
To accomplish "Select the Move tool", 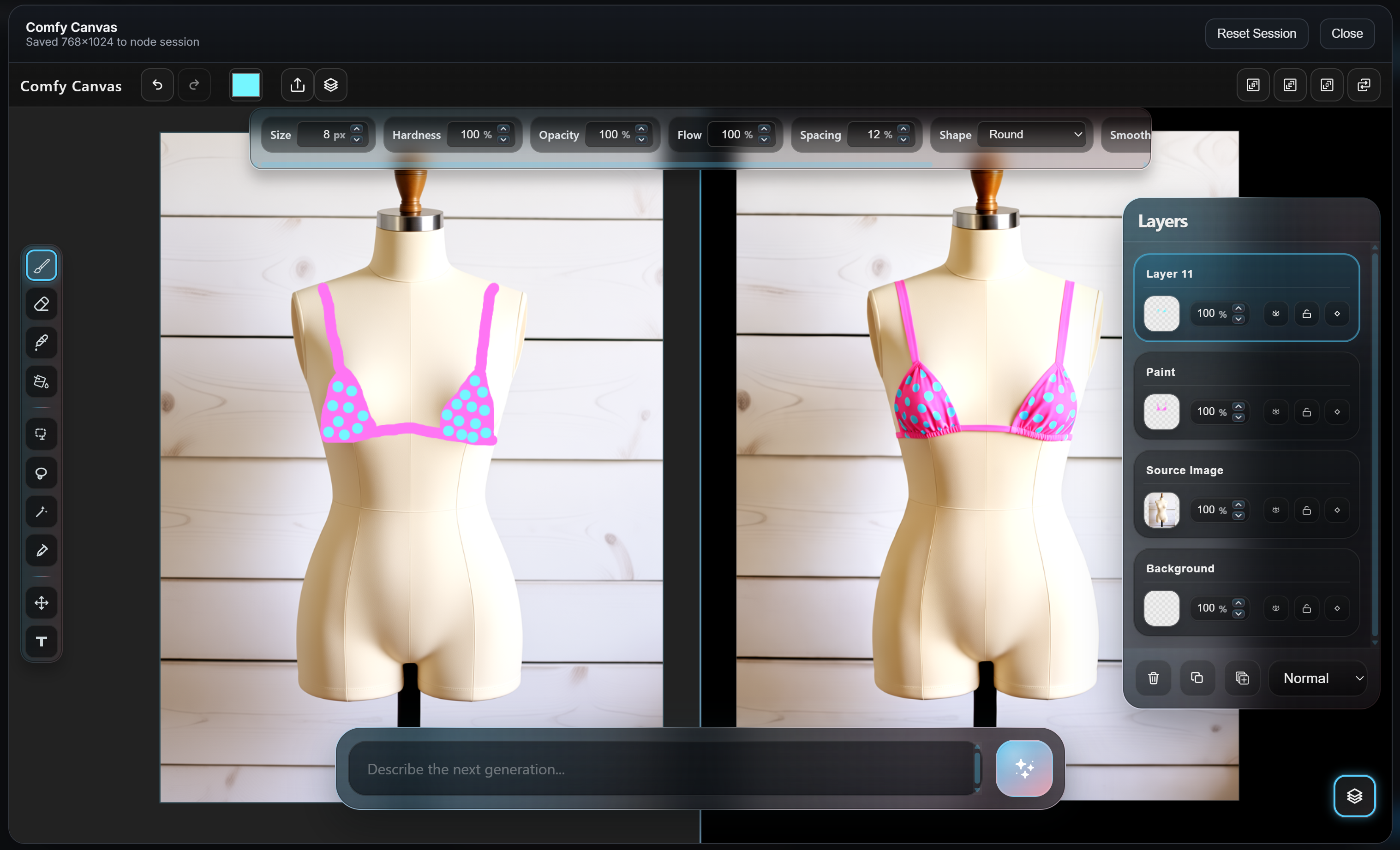I will coord(42,602).
